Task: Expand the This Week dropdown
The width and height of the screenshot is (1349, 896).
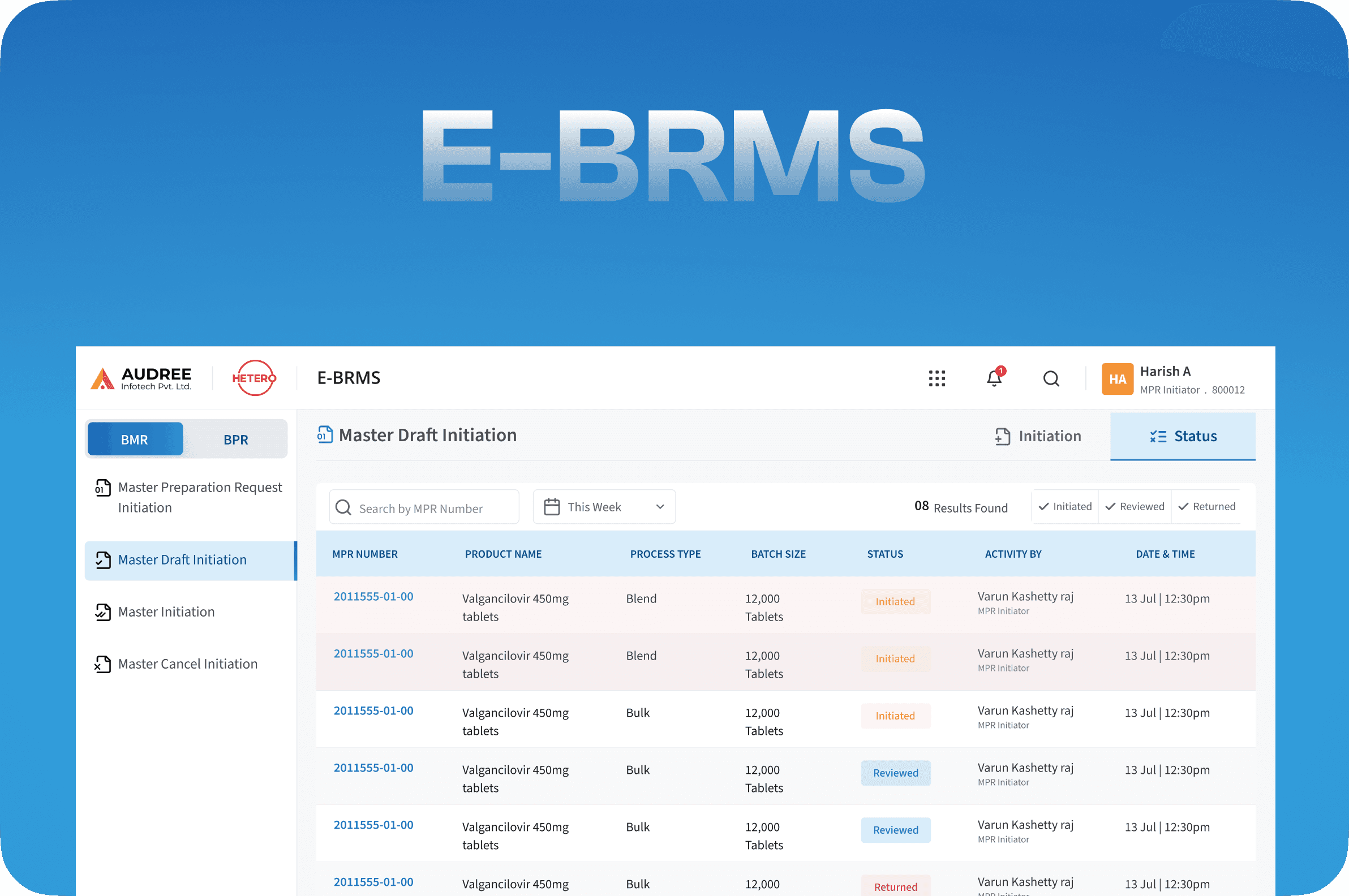Action: [660, 507]
